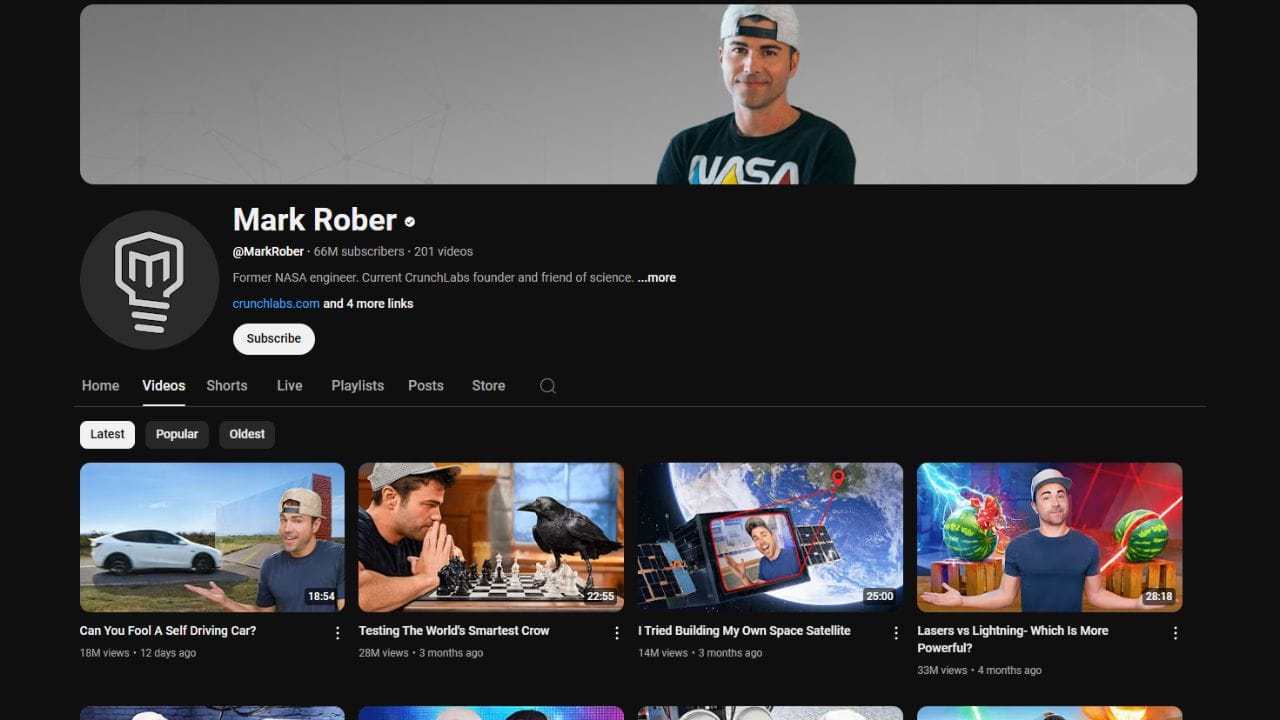Select the Latest sort chip

click(107, 434)
